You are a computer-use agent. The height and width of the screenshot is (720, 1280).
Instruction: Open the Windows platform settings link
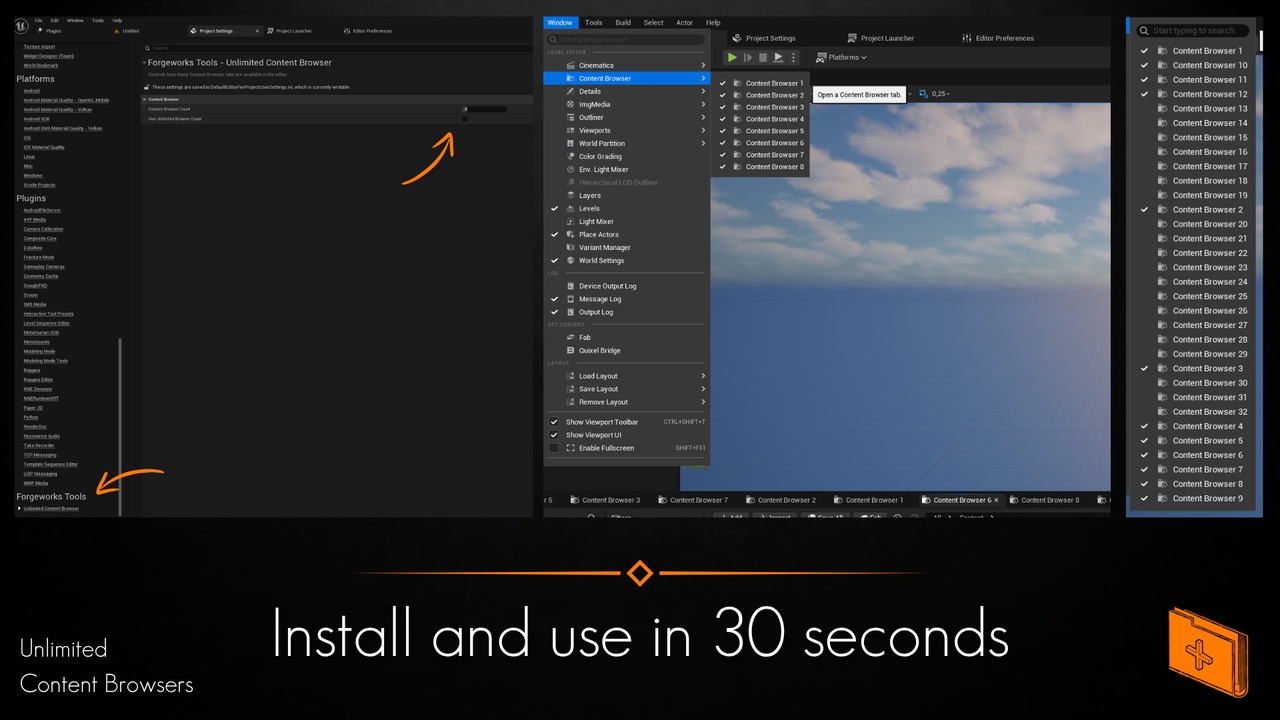(x=33, y=176)
